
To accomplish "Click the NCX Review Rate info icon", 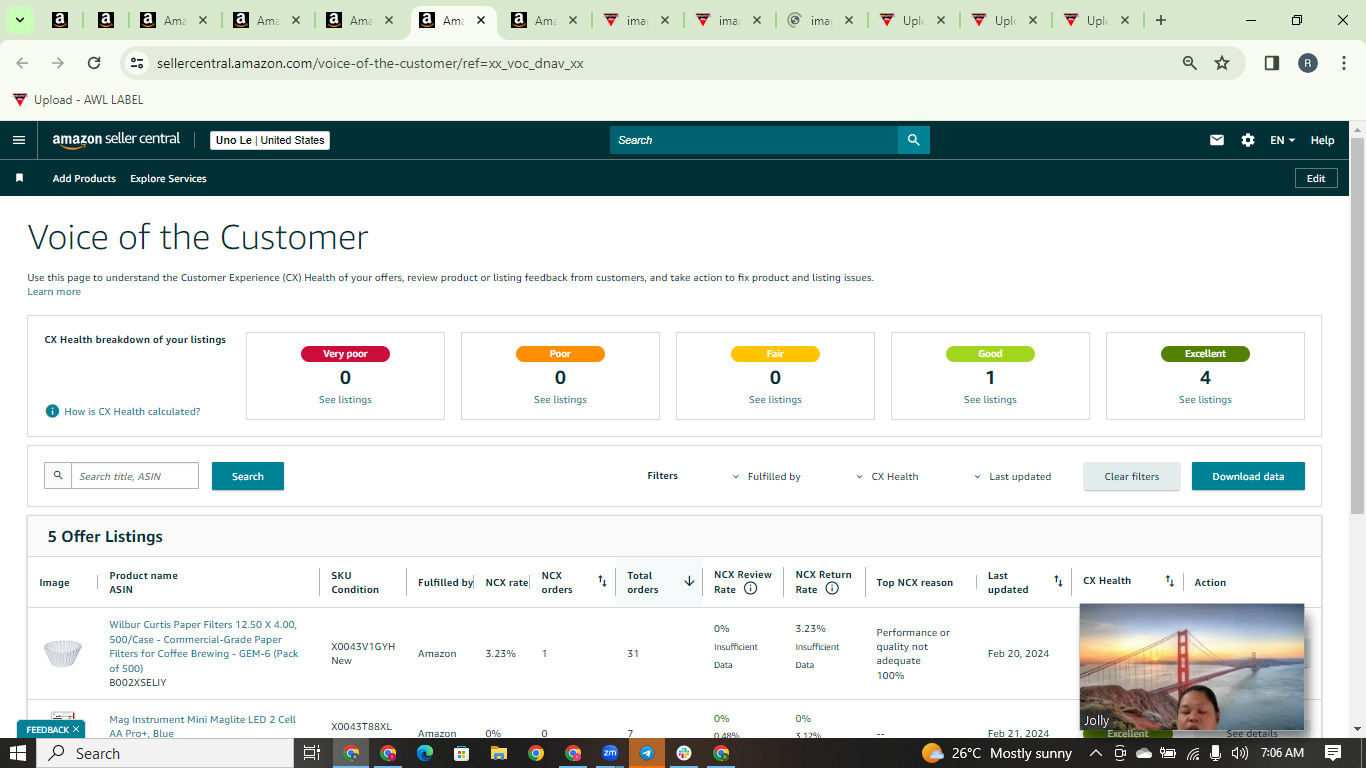I will [x=750, y=589].
